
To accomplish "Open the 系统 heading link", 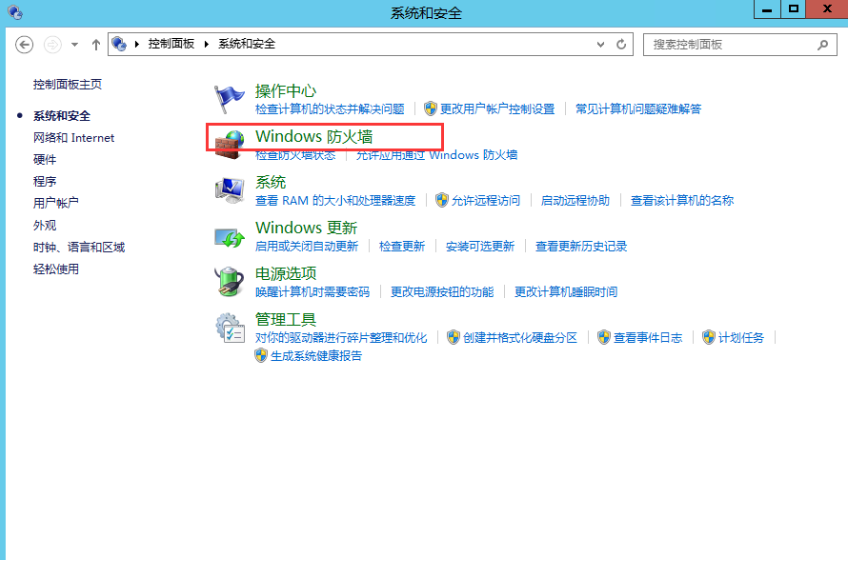I will pos(270,182).
